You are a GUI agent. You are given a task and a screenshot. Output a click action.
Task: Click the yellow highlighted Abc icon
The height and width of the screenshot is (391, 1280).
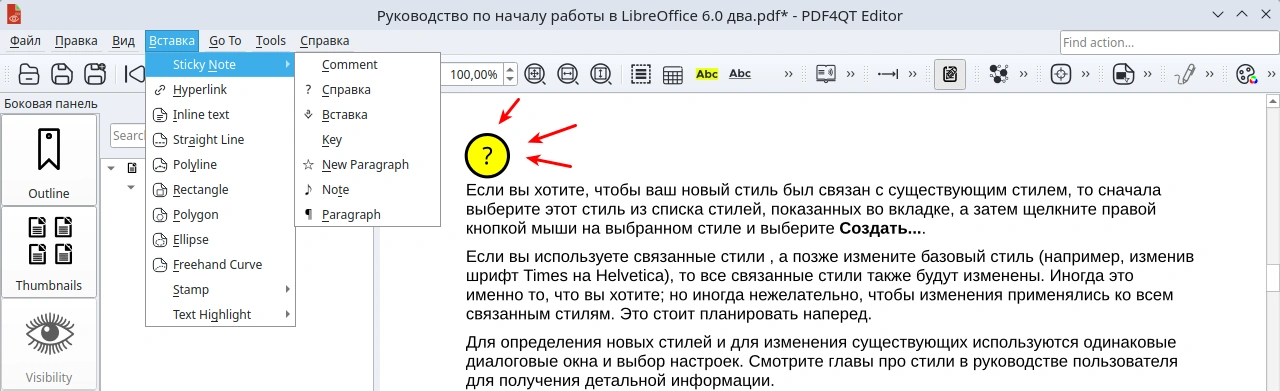click(707, 74)
